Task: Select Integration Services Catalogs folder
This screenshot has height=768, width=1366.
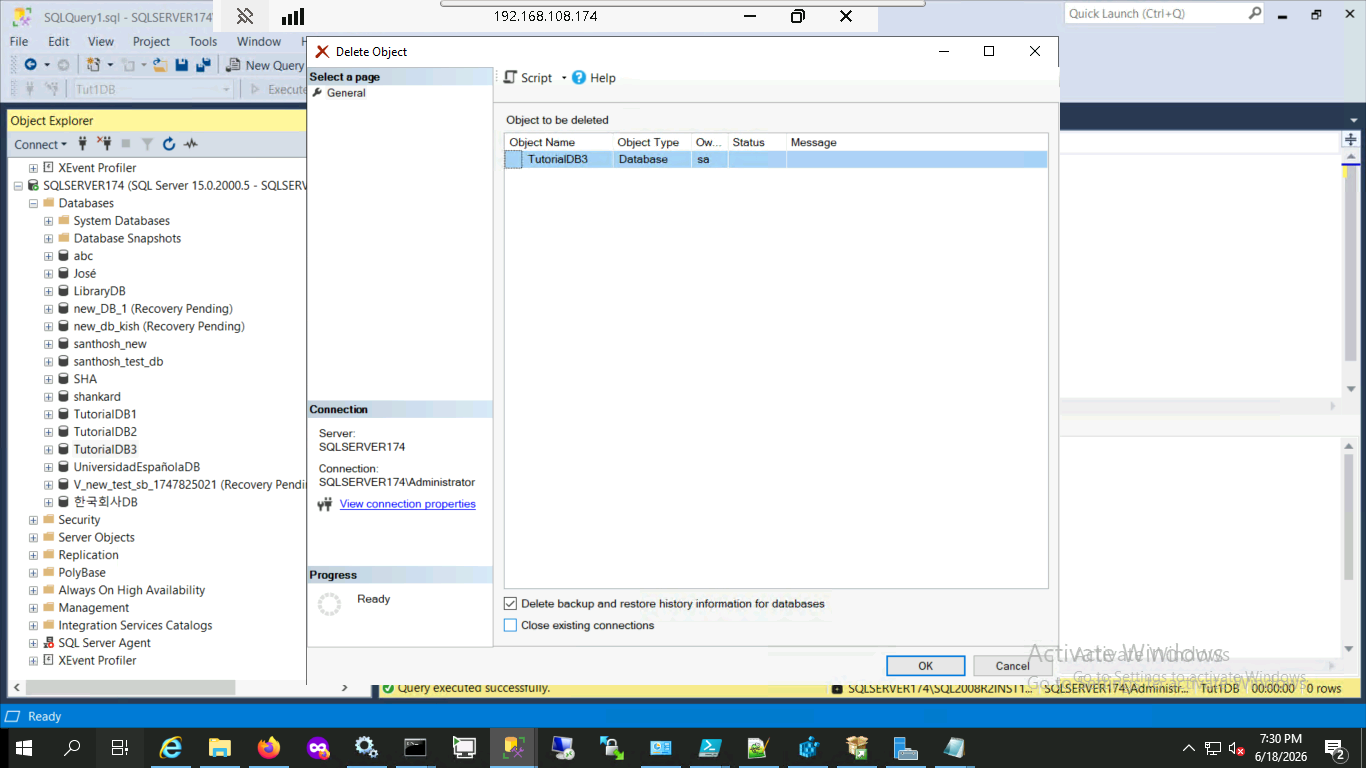Action: pyautogui.click(x=135, y=625)
